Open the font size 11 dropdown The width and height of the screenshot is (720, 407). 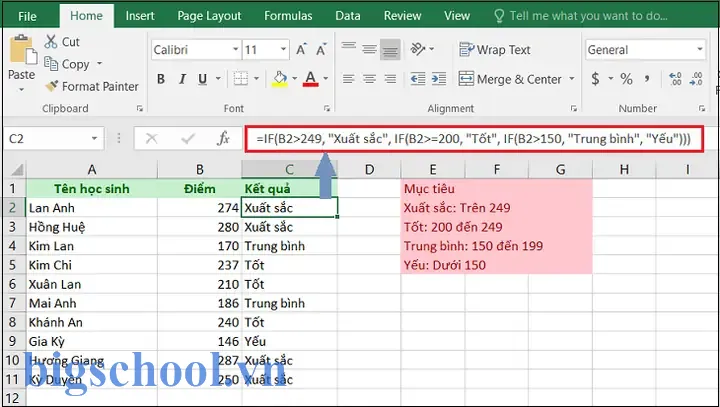point(283,49)
